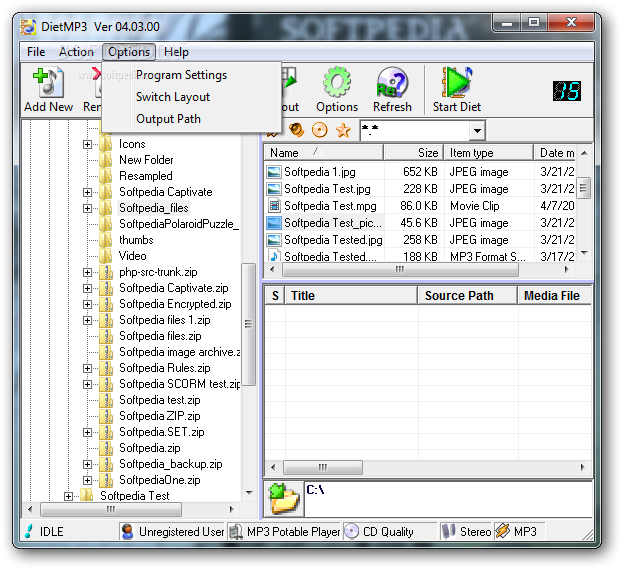622x569 pixels.
Task: Click the Title column header
Action: coord(351,296)
